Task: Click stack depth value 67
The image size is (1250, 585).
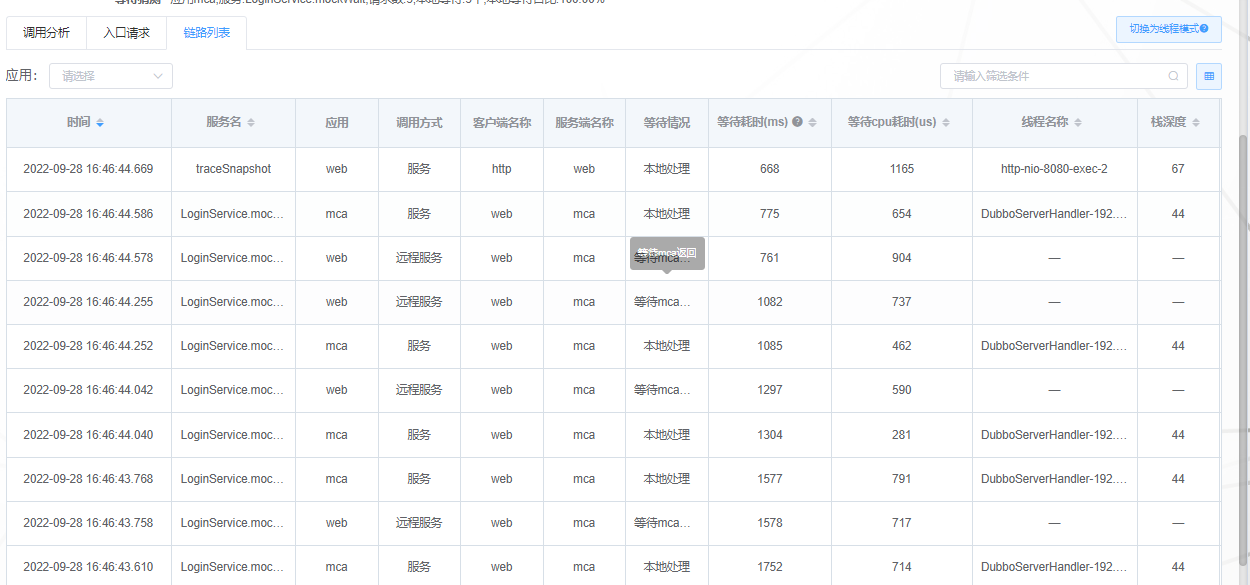Action: coord(1178,169)
